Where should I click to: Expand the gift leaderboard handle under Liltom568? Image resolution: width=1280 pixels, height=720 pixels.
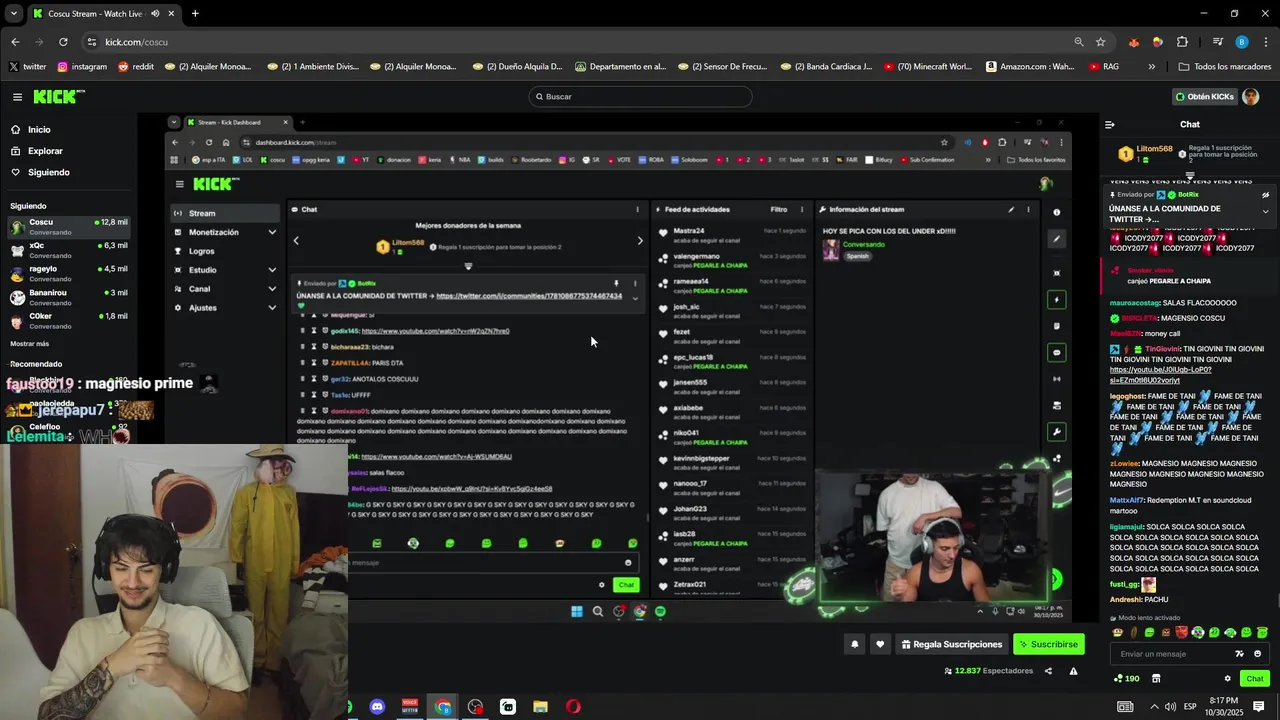click(1190, 175)
